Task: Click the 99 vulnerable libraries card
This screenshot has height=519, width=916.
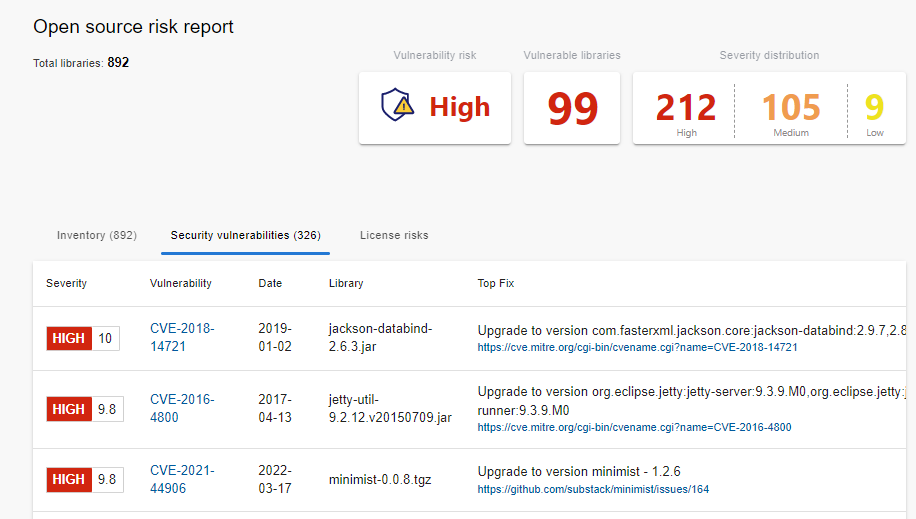Action: coord(572,108)
